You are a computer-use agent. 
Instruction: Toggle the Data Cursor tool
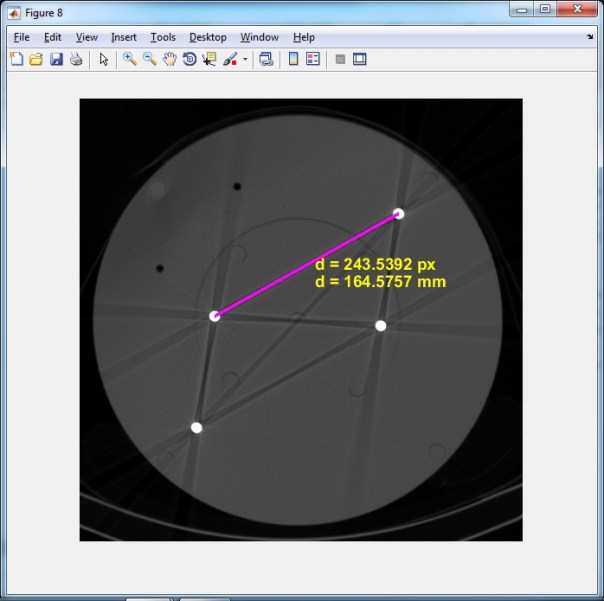click(208, 60)
